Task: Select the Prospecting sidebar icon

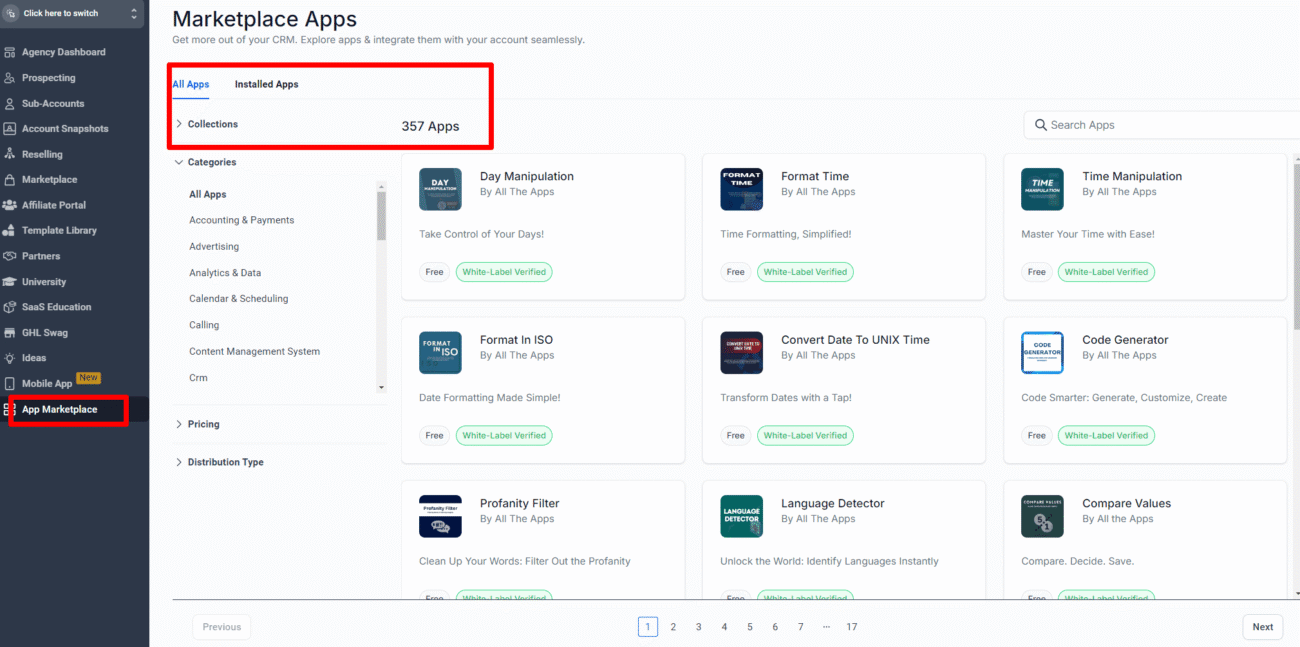Action: pos(47,77)
